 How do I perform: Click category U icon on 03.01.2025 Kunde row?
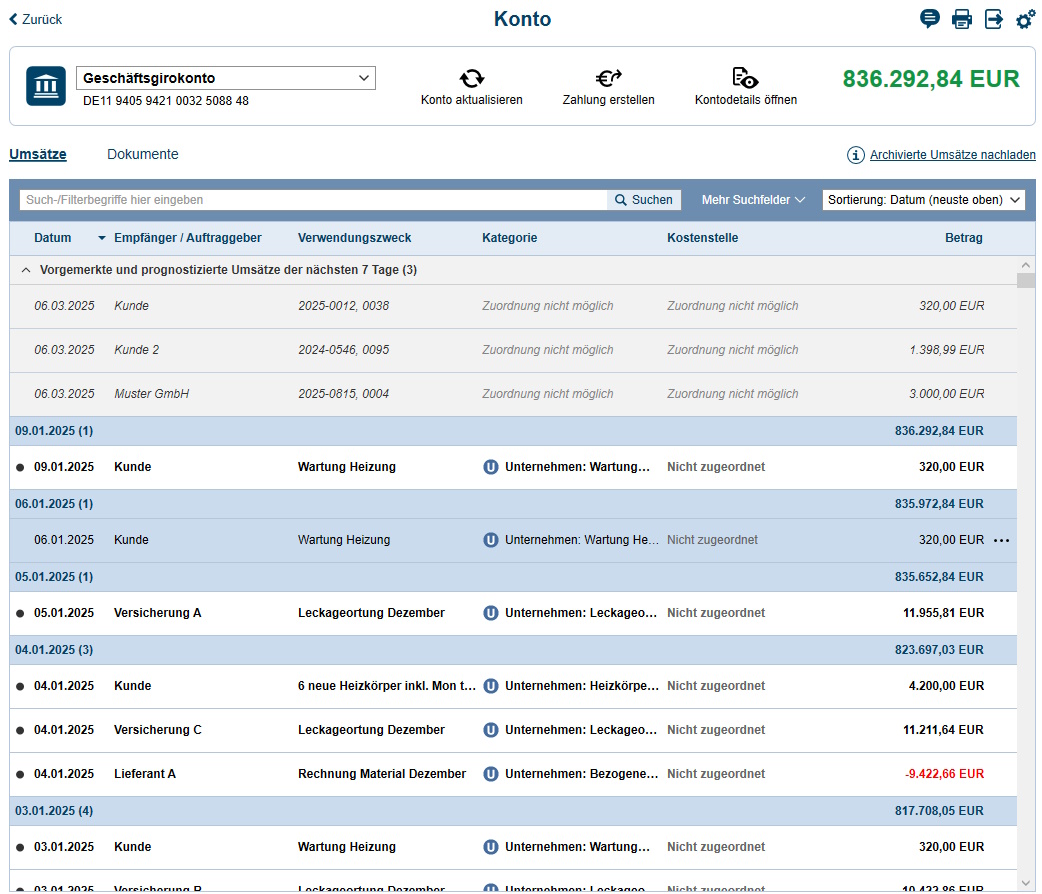click(x=490, y=847)
